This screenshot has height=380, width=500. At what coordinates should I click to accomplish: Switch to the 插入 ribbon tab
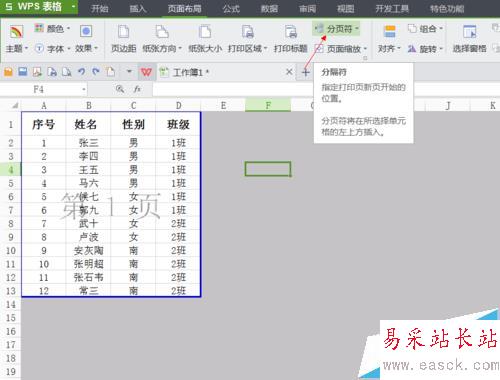click(138, 8)
